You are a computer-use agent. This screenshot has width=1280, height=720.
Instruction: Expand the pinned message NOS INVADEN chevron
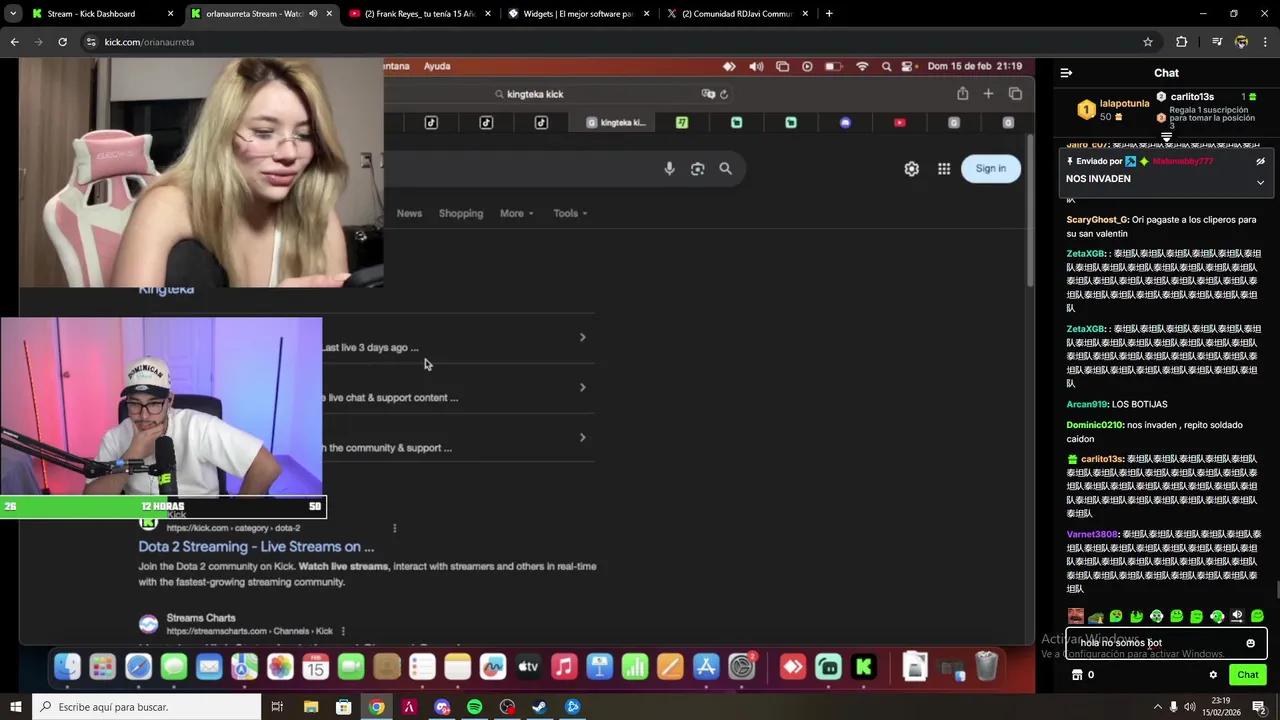(1260, 183)
